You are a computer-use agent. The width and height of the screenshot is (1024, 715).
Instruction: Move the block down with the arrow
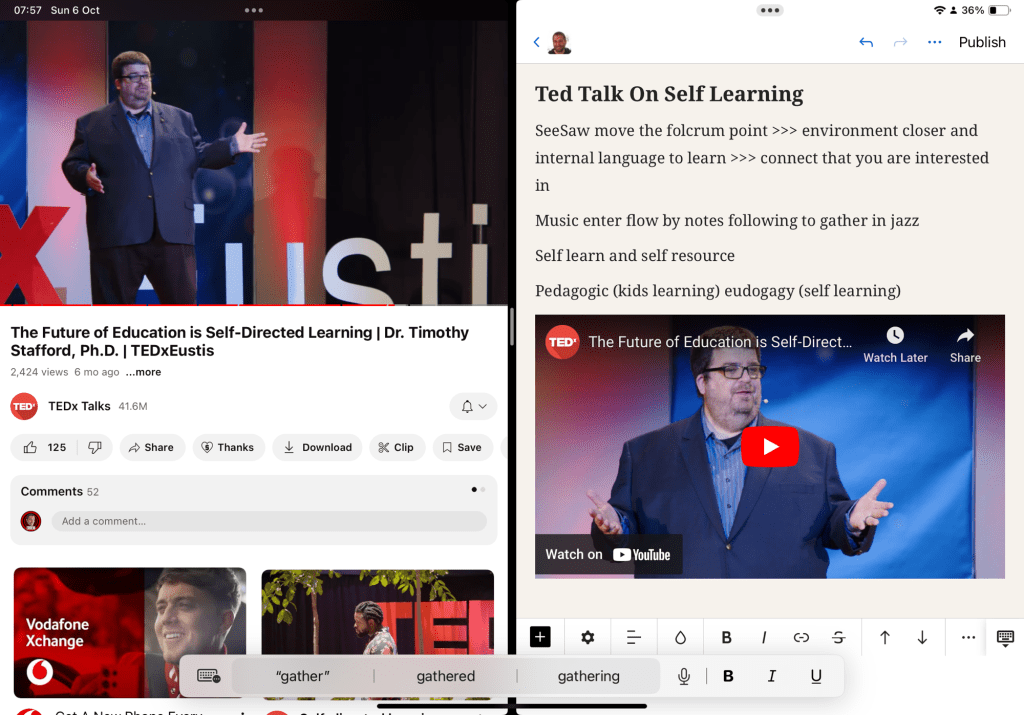coord(922,637)
